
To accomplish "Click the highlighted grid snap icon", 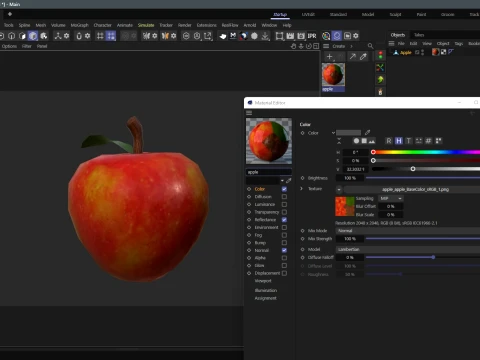I will point(111,36).
